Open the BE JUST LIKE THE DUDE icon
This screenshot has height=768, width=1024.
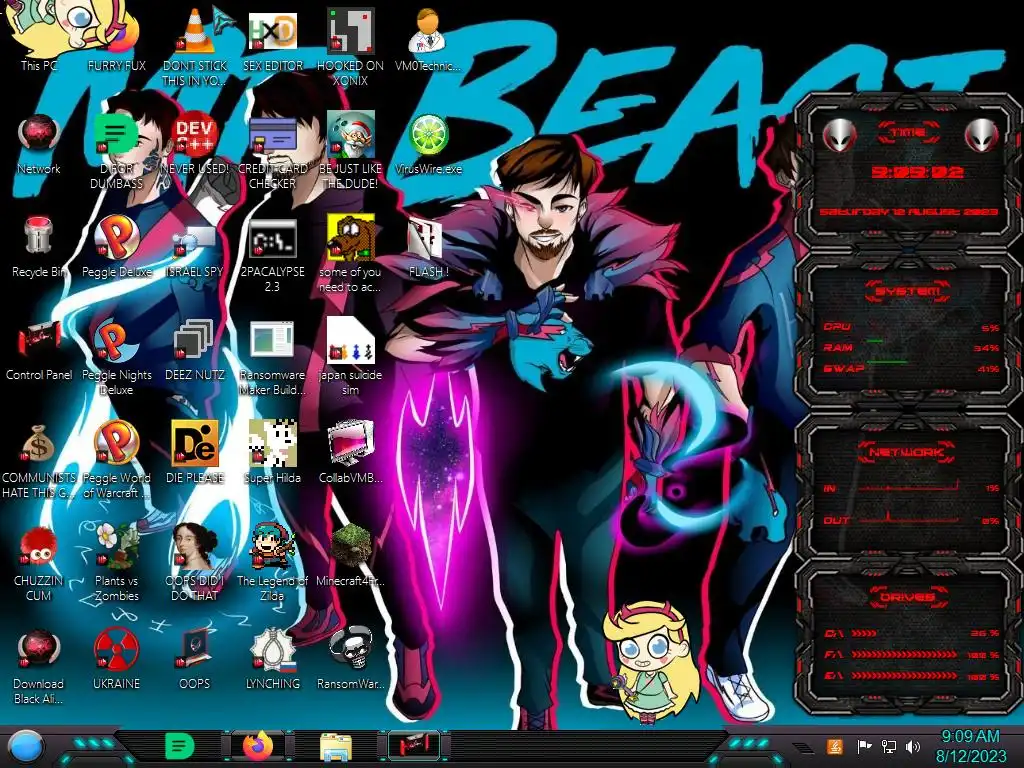350,150
